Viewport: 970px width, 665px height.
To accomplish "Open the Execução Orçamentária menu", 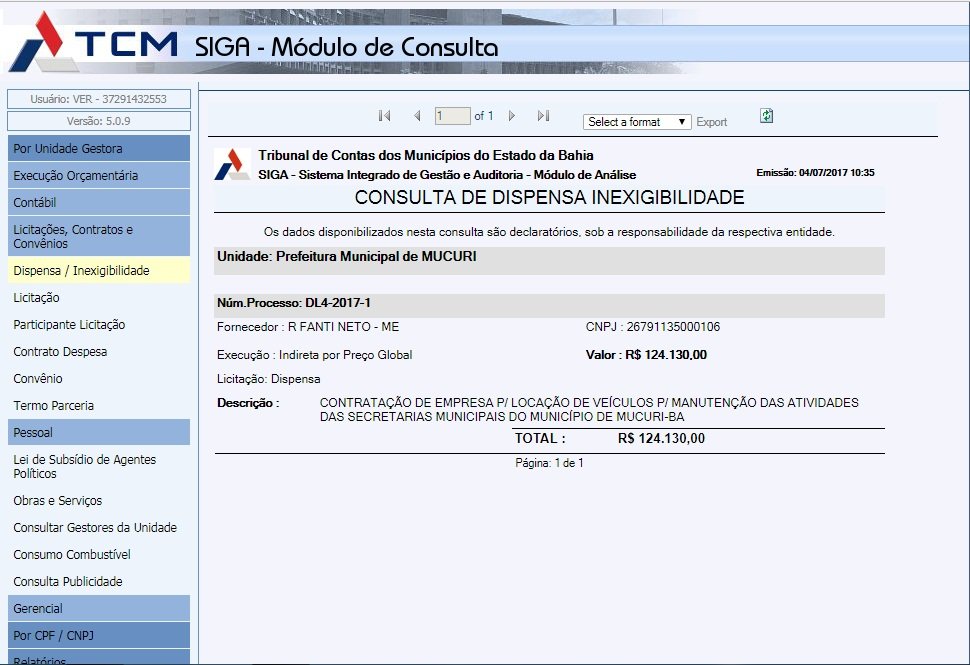I will click(98, 176).
